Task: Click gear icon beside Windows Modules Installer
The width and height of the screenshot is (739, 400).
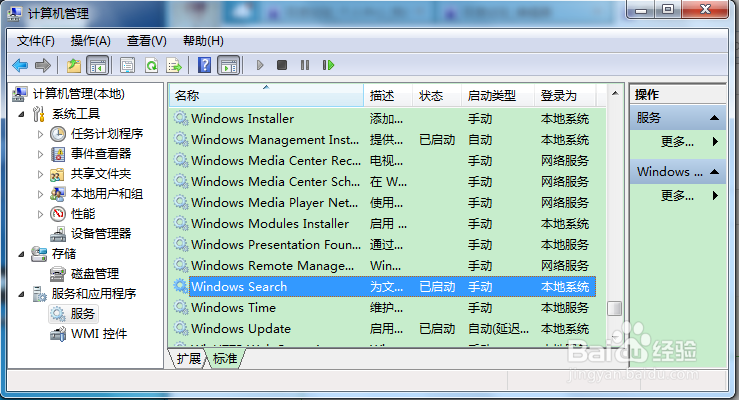Action: [181, 223]
